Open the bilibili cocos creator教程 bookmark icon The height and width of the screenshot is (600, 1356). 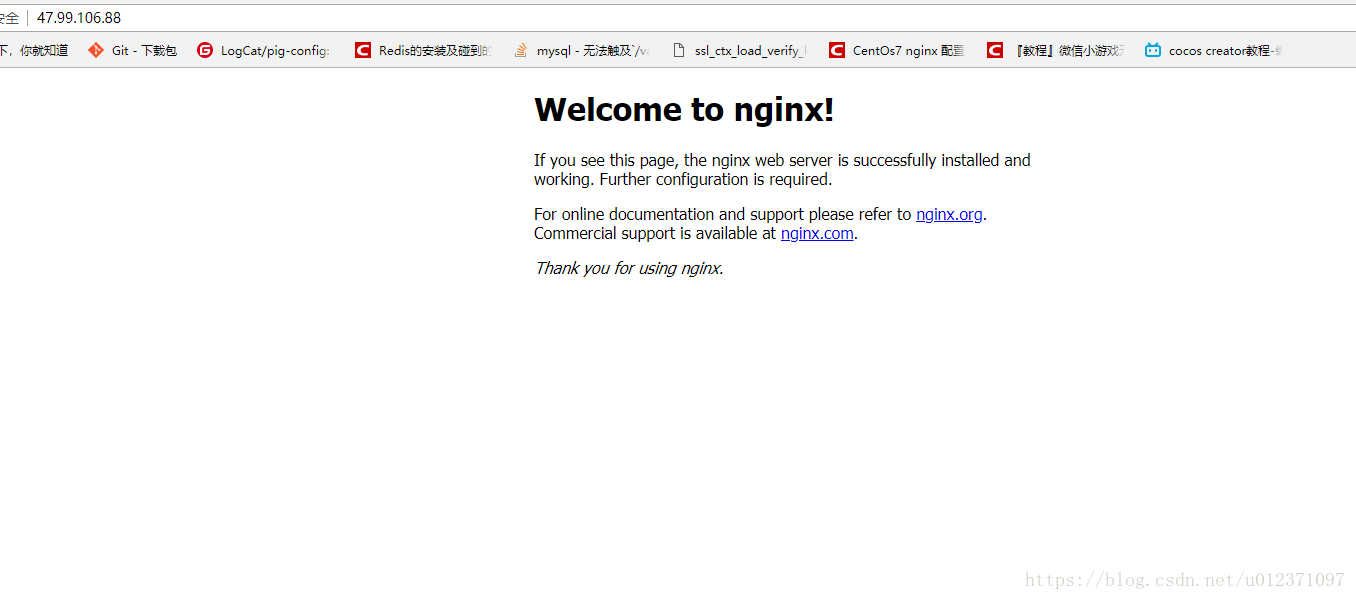point(1153,50)
